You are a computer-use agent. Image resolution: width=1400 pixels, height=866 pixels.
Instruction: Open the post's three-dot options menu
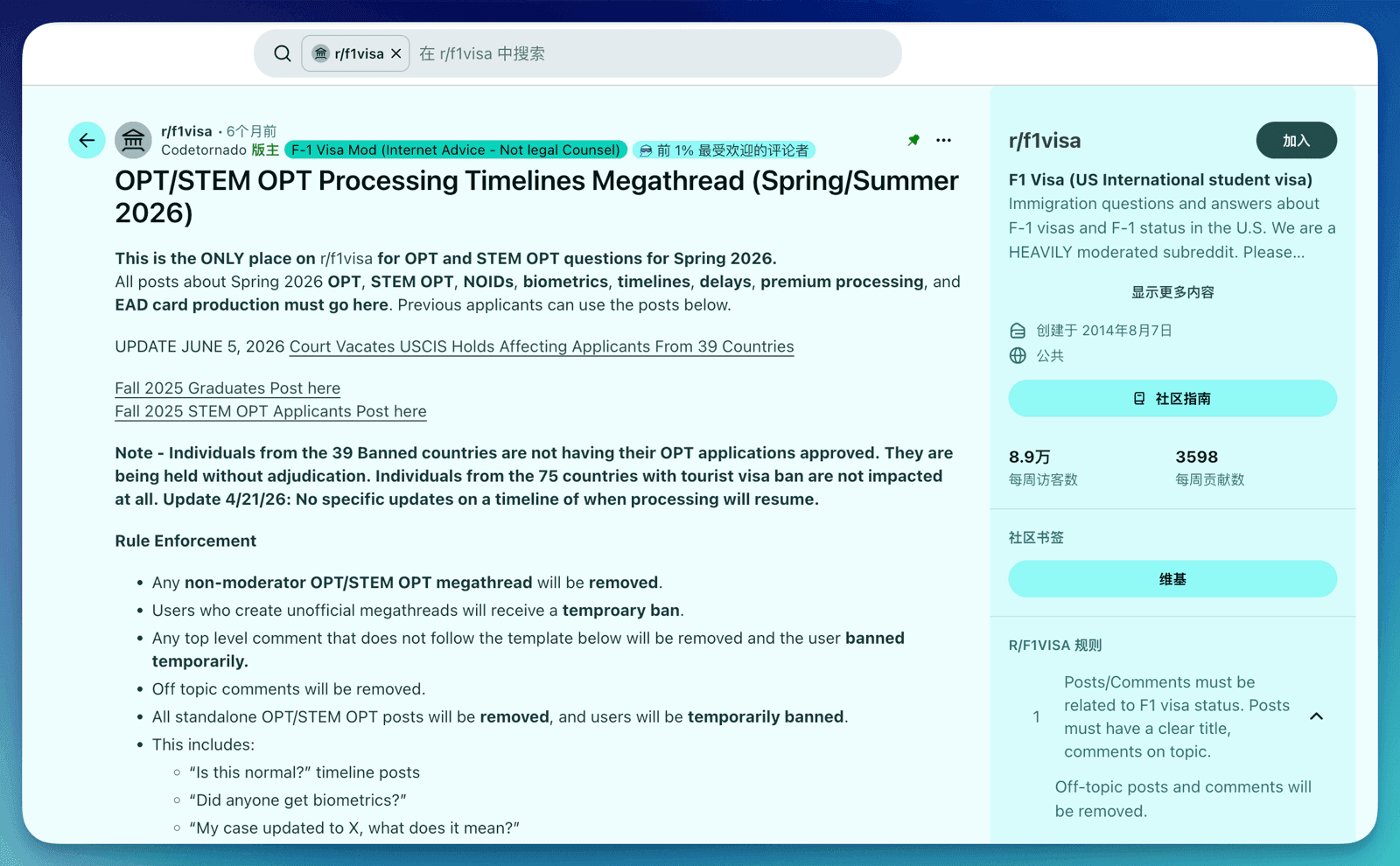pyautogui.click(x=943, y=140)
